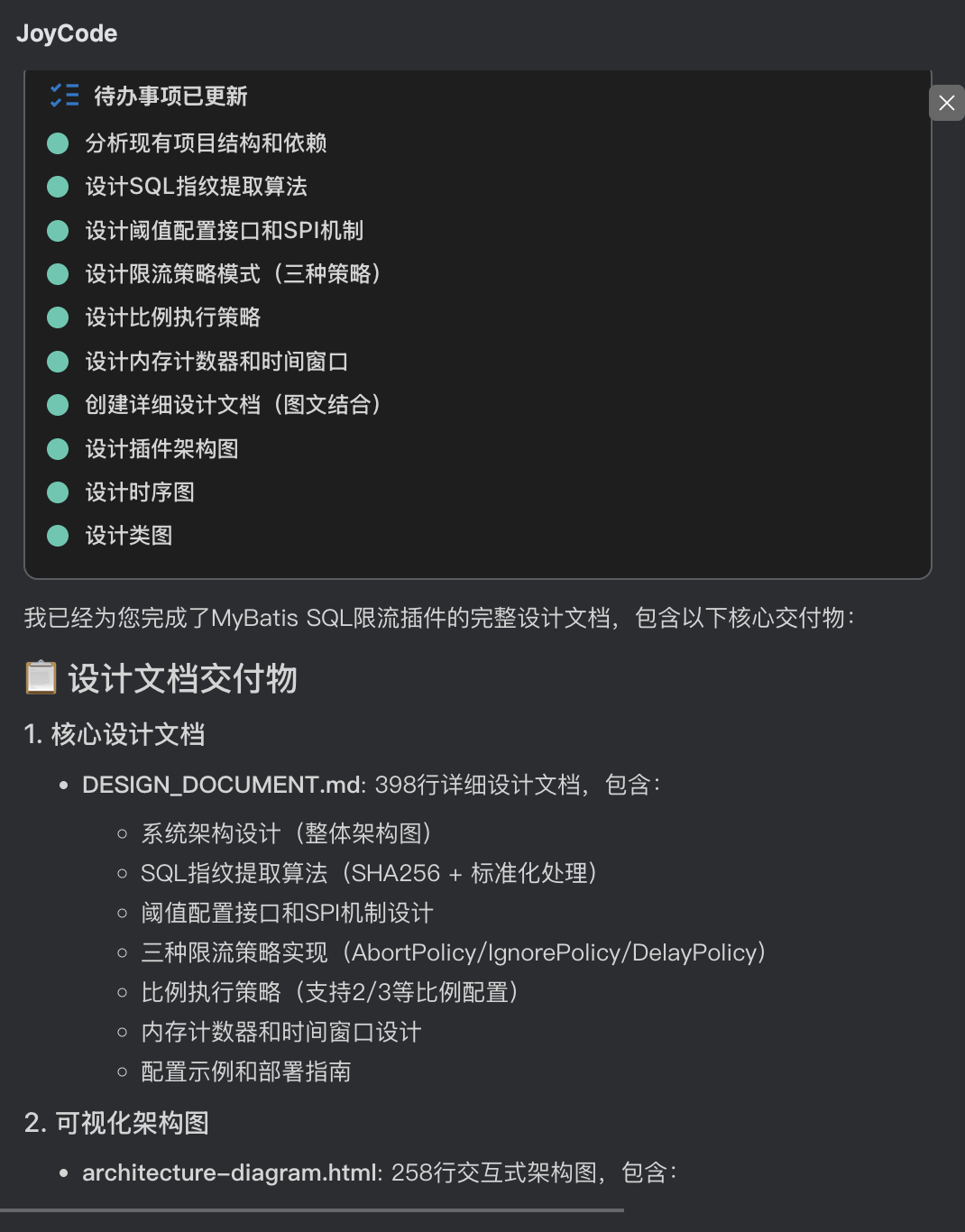Click the green status dot for 分析现有项目结构和依赖
965x1232 pixels.
coord(58,143)
